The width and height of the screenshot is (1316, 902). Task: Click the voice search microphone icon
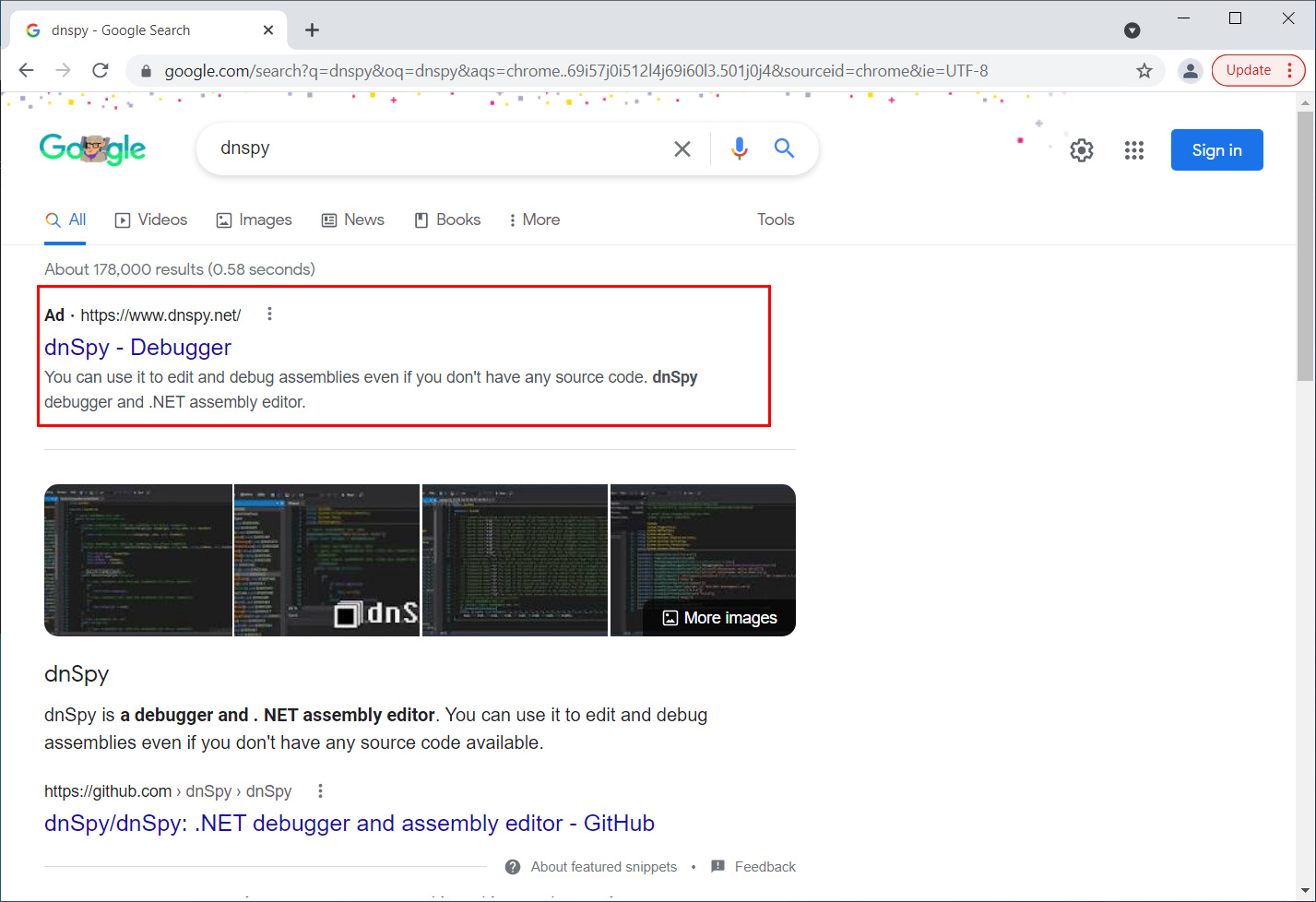tap(739, 148)
